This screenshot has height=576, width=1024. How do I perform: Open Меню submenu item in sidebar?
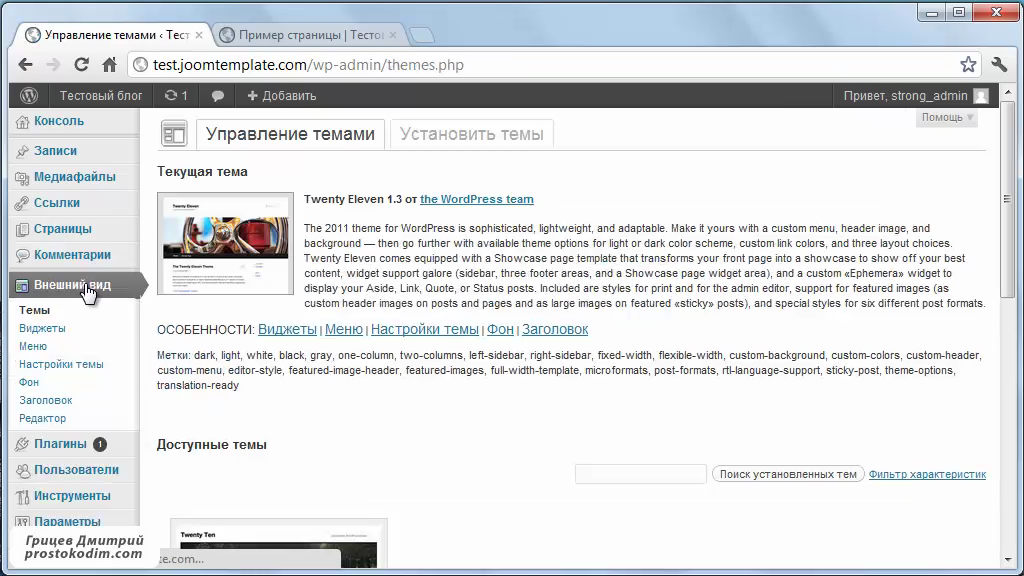point(33,346)
